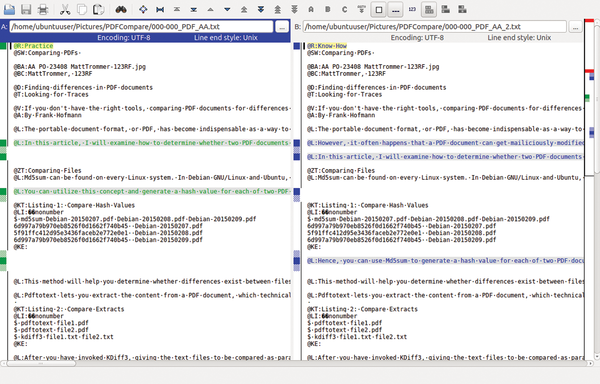Click Line end style: Unix in pane B

pyautogui.click(x=519, y=37)
